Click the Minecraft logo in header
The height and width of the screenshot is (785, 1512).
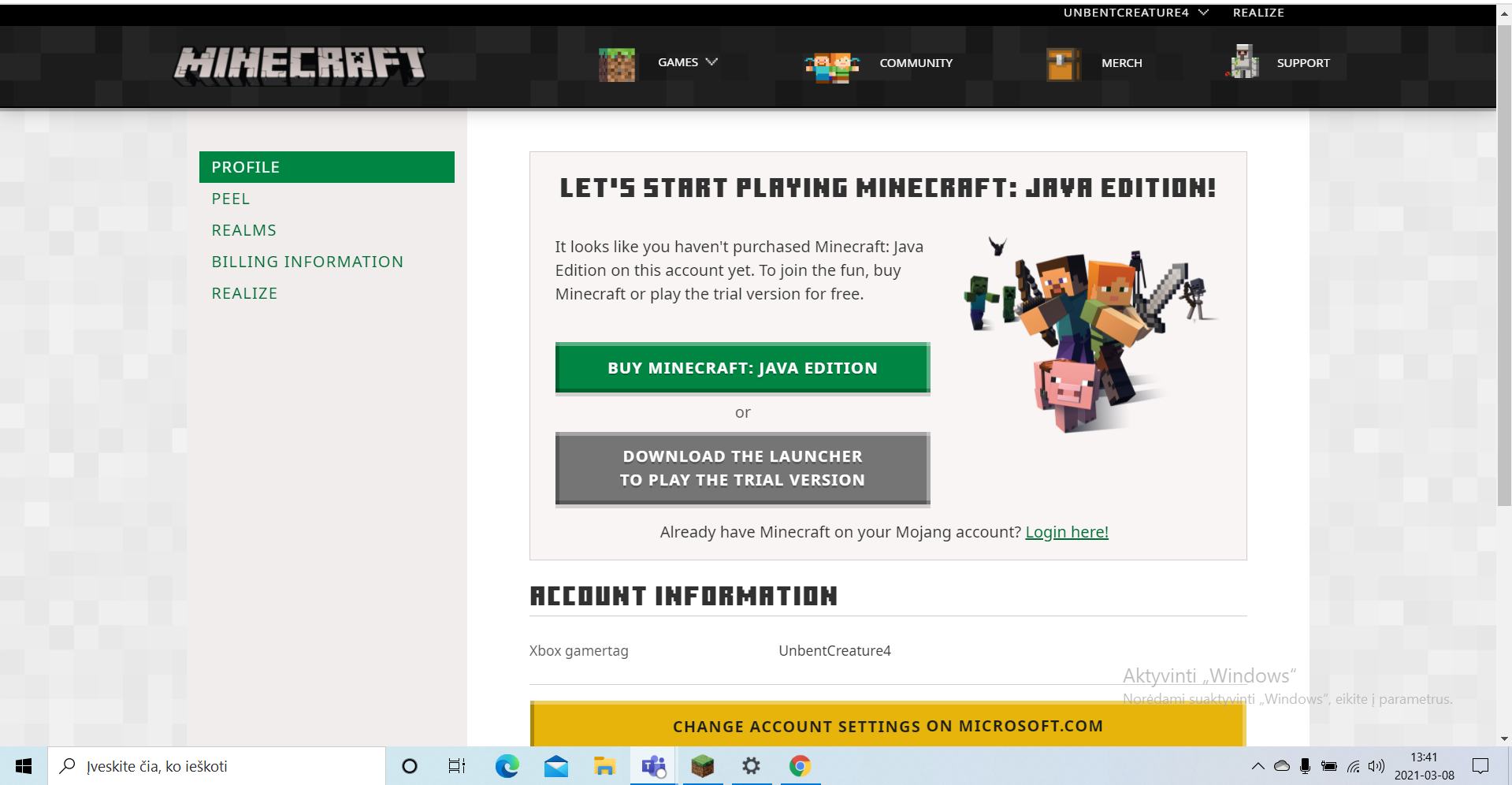(299, 65)
